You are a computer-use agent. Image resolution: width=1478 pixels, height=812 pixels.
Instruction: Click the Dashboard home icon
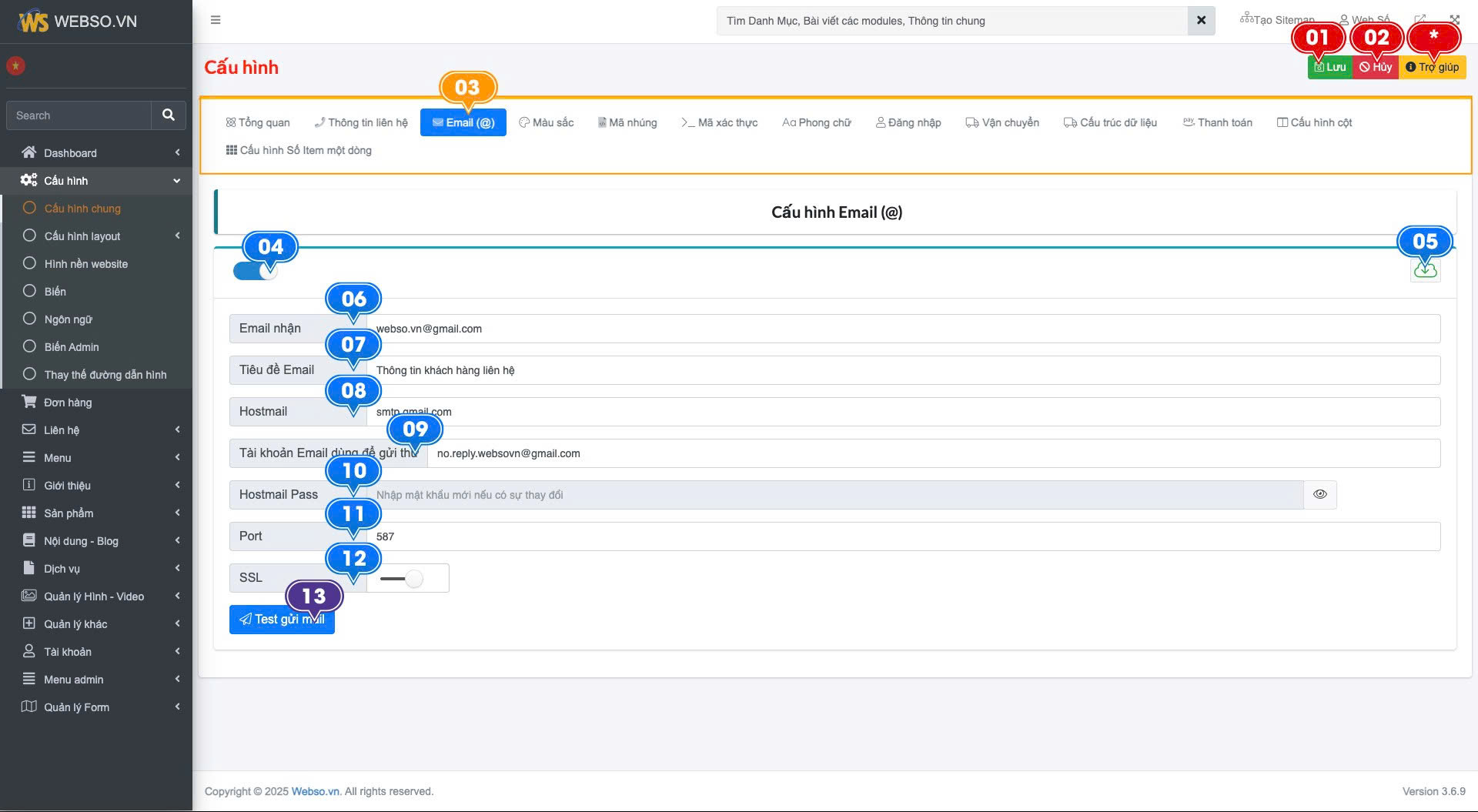pyautogui.click(x=29, y=152)
